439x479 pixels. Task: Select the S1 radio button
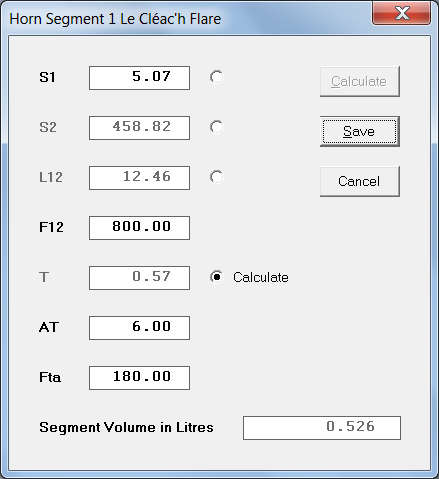(216, 77)
